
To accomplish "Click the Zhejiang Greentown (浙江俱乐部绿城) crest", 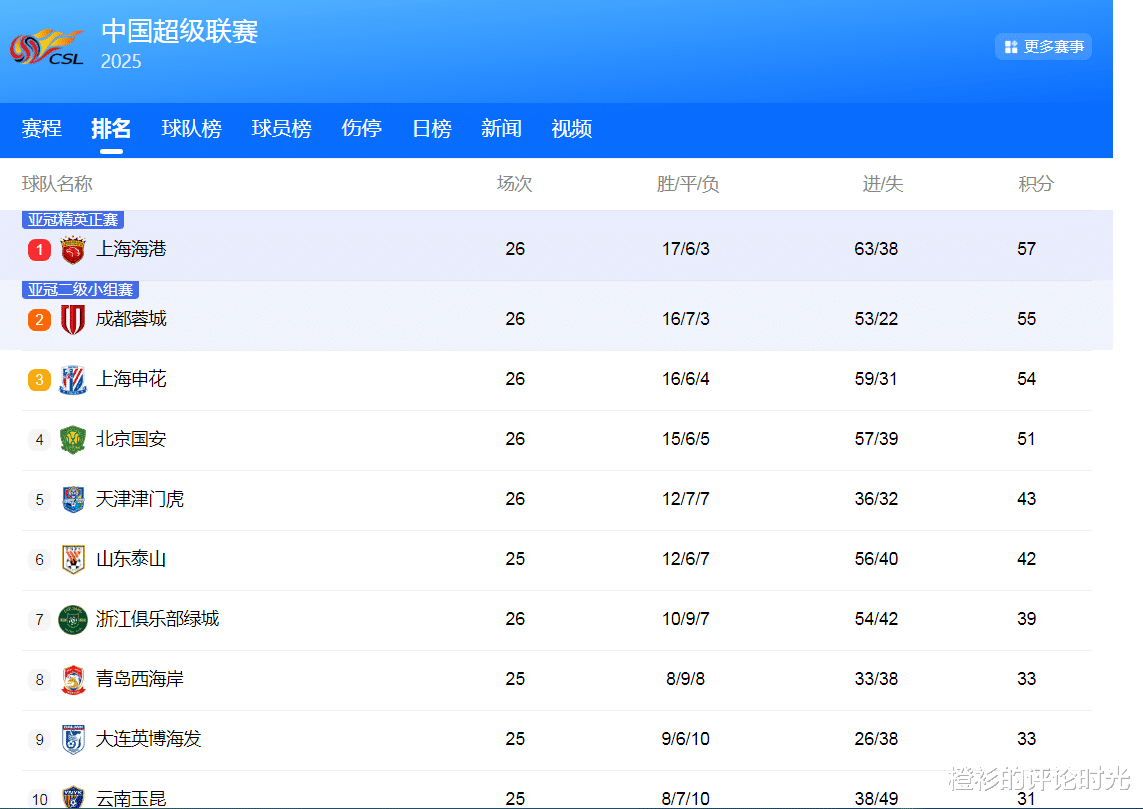I will coord(73,620).
